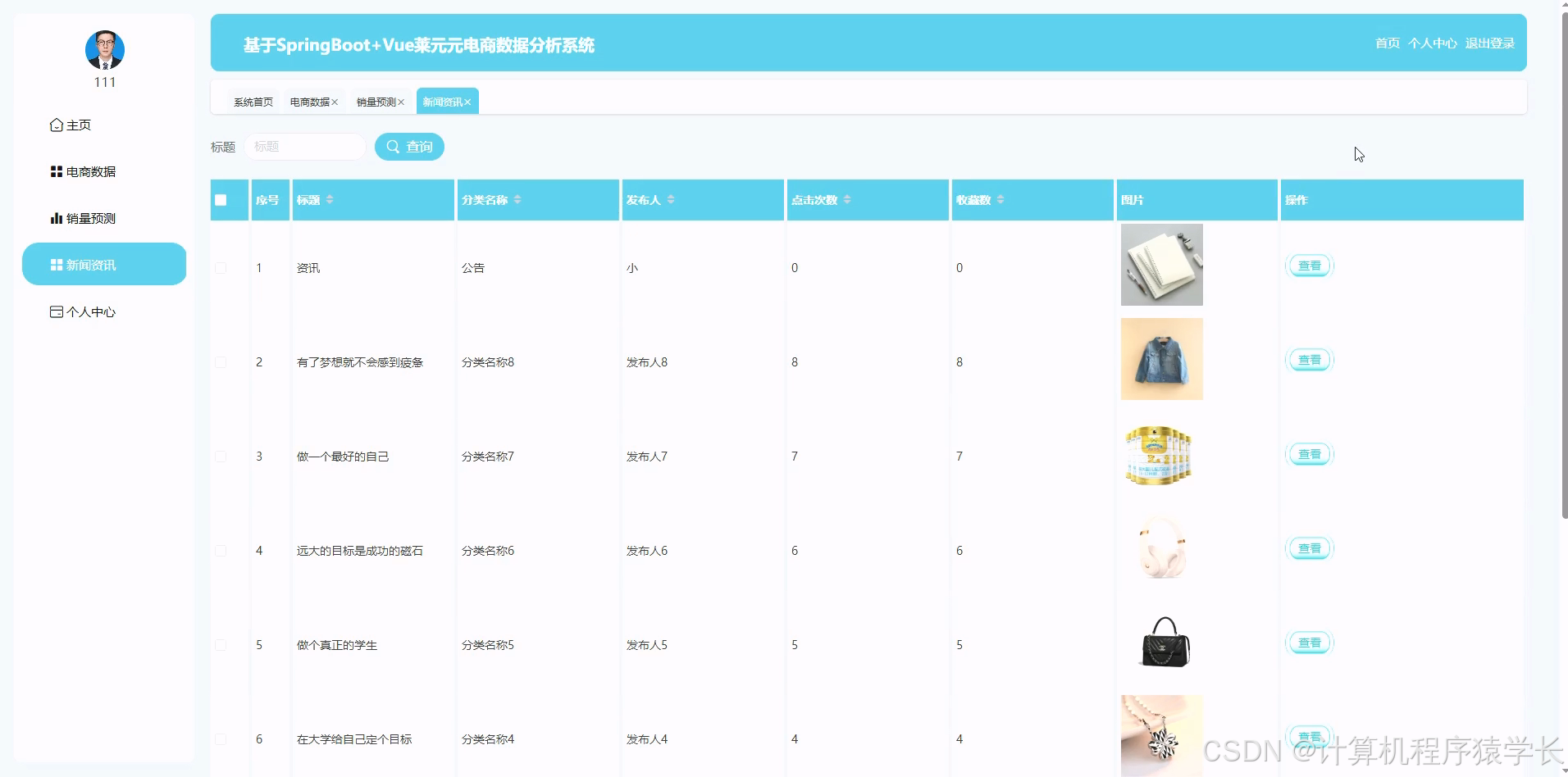Open 电商数据 via its grid icon
The height and width of the screenshot is (777, 1568).
coord(55,170)
